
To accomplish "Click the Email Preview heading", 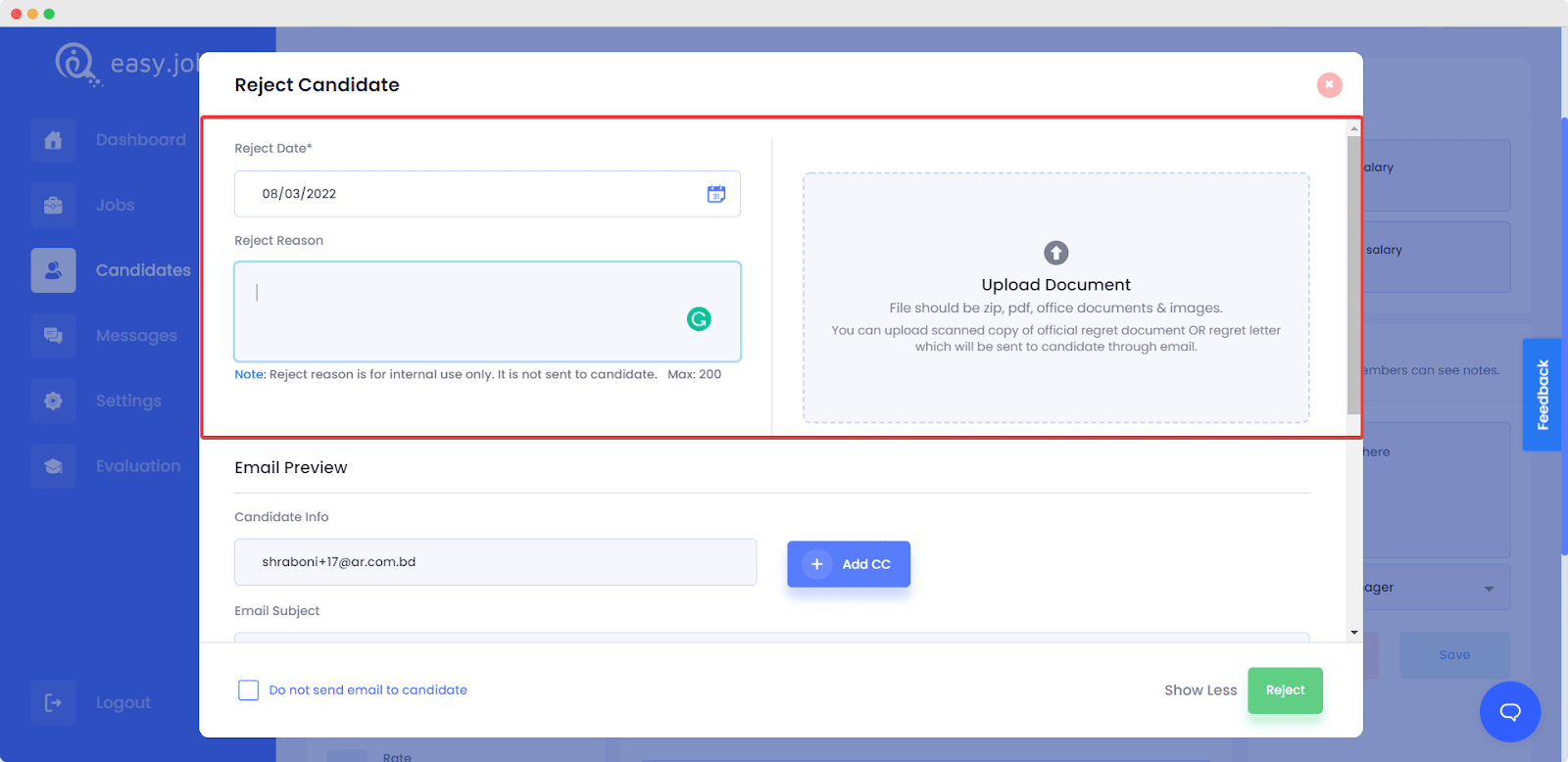I will tap(291, 468).
